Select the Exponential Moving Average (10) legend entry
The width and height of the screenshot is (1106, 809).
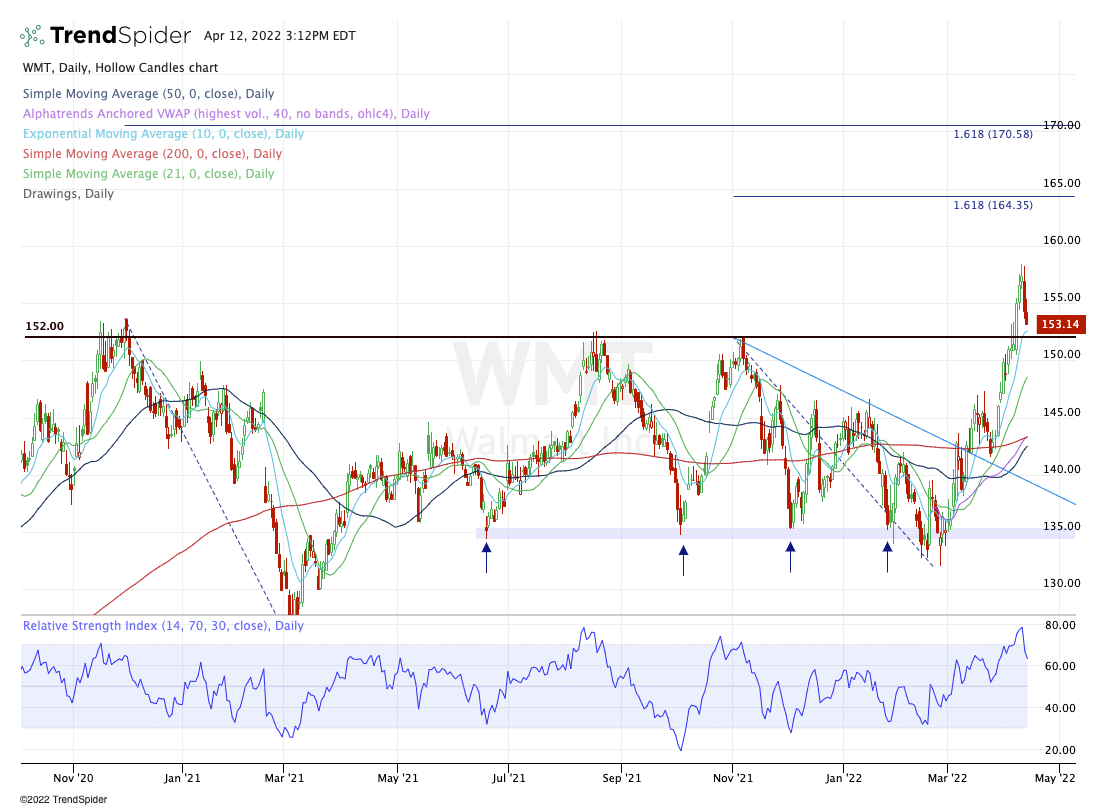[163, 133]
